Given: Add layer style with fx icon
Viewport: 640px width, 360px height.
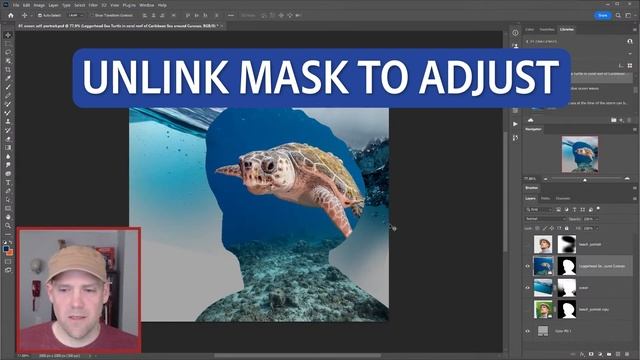Looking at the screenshot, I should (x=582, y=354).
